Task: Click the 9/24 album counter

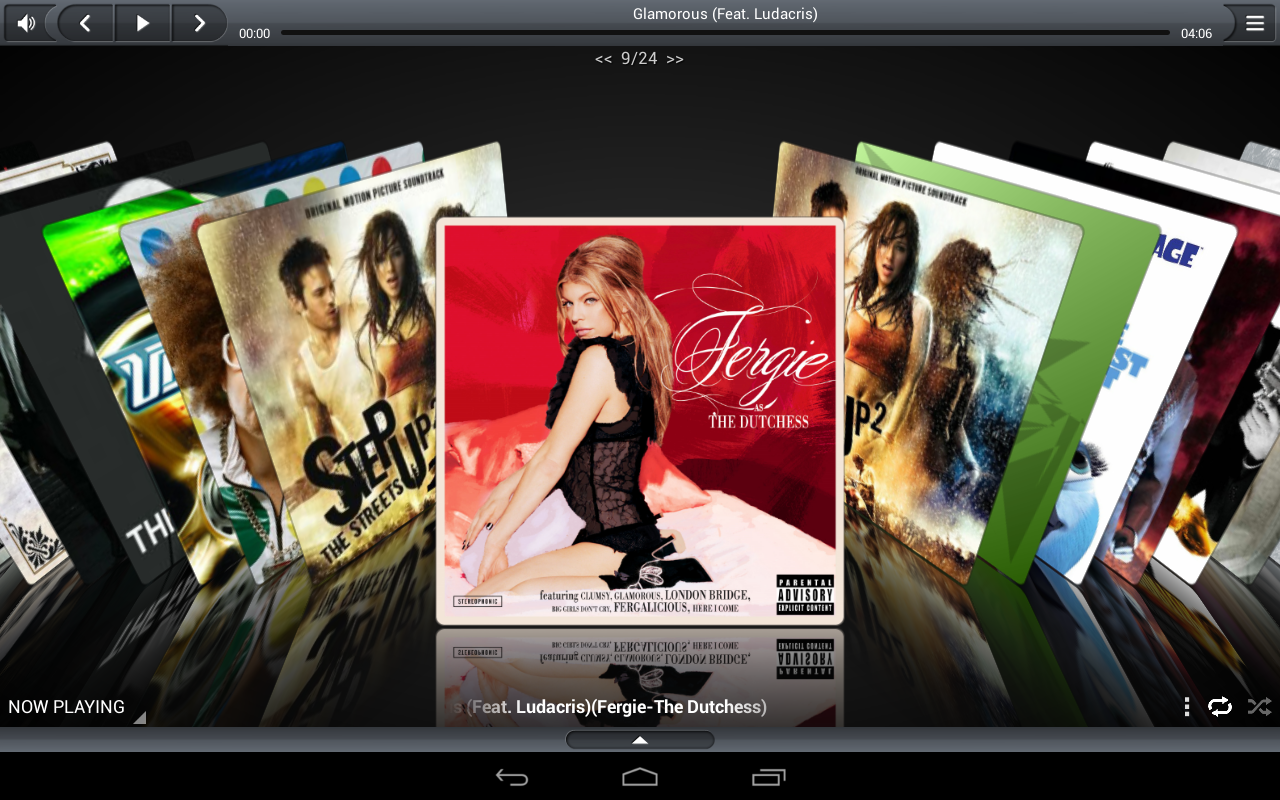Action: click(x=639, y=59)
